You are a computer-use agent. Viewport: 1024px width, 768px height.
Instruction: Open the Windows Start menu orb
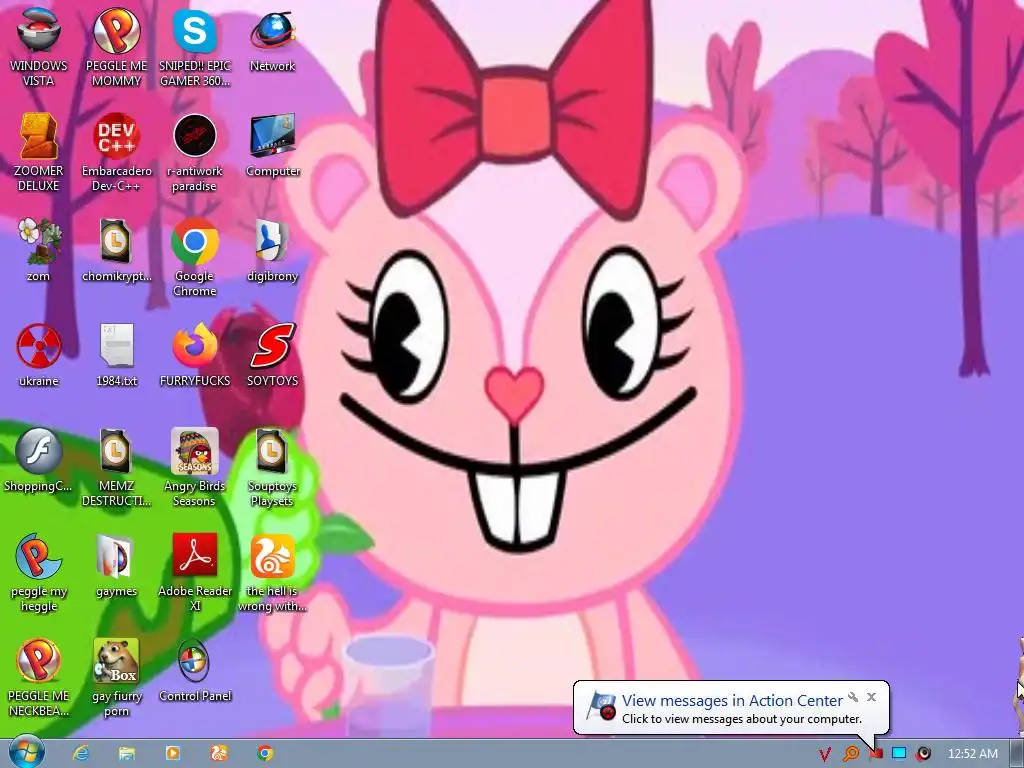[27, 752]
